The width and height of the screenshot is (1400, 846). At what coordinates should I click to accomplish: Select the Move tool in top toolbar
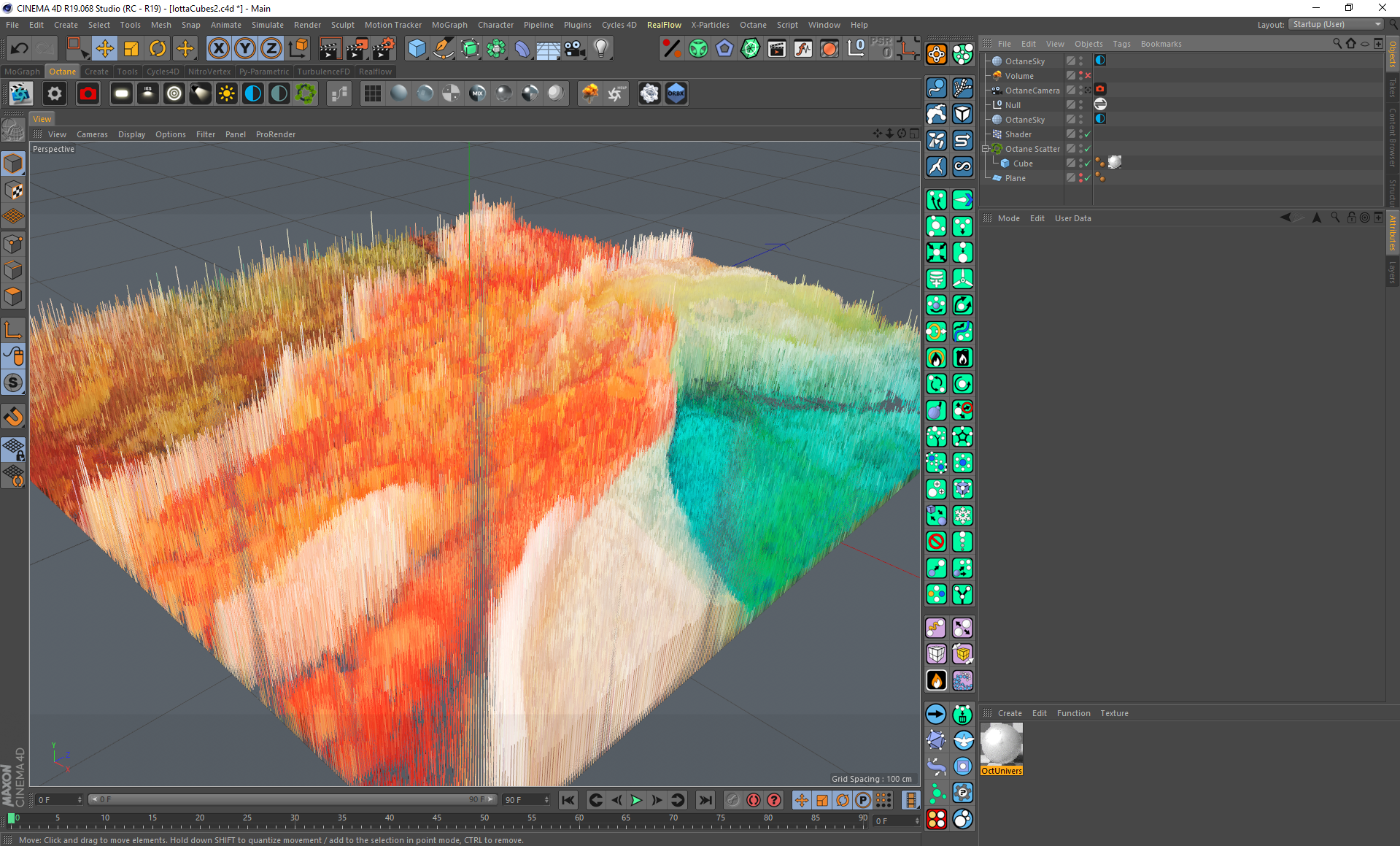coord(104,49)
